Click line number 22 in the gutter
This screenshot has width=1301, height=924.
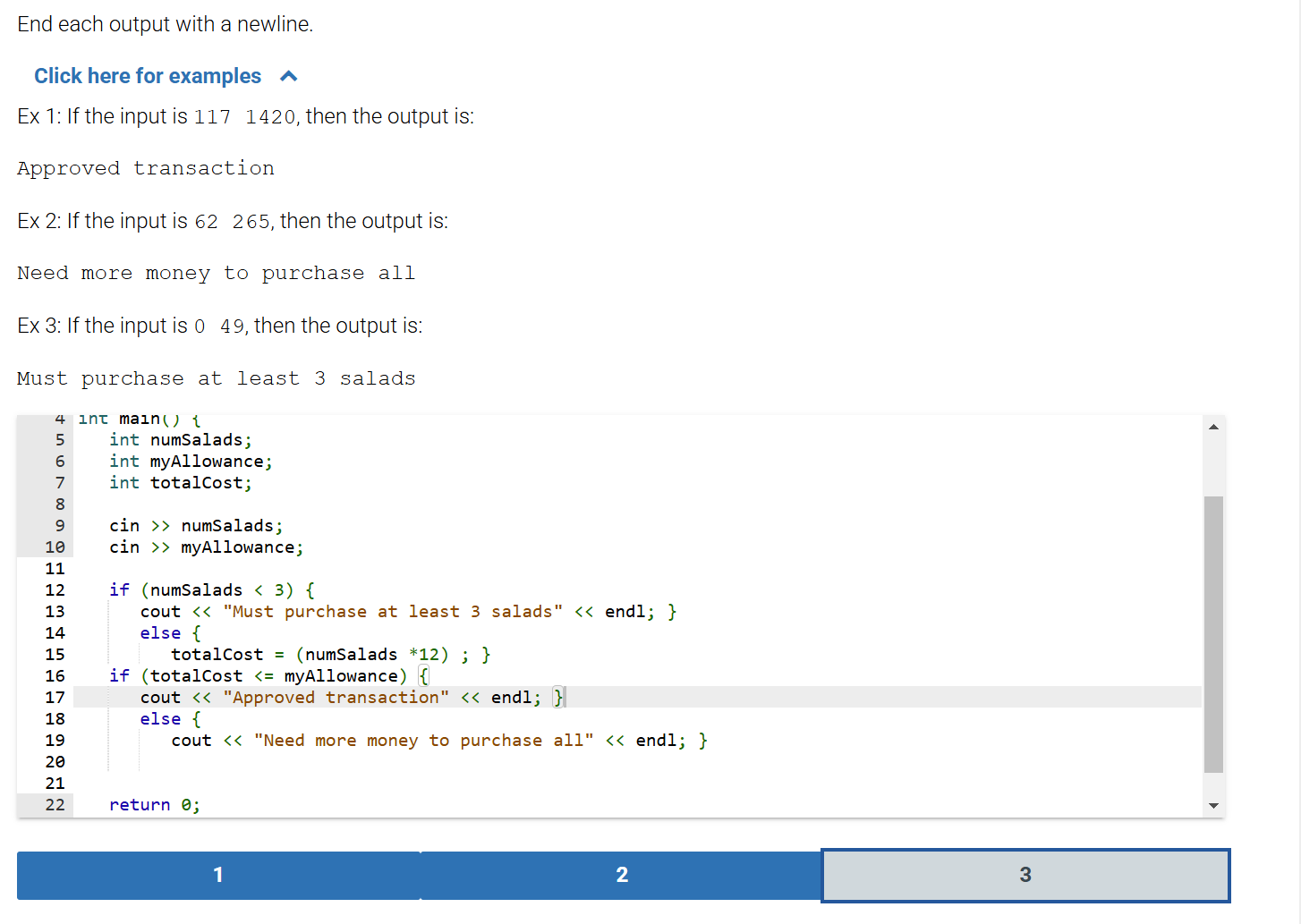pos(55,804)
